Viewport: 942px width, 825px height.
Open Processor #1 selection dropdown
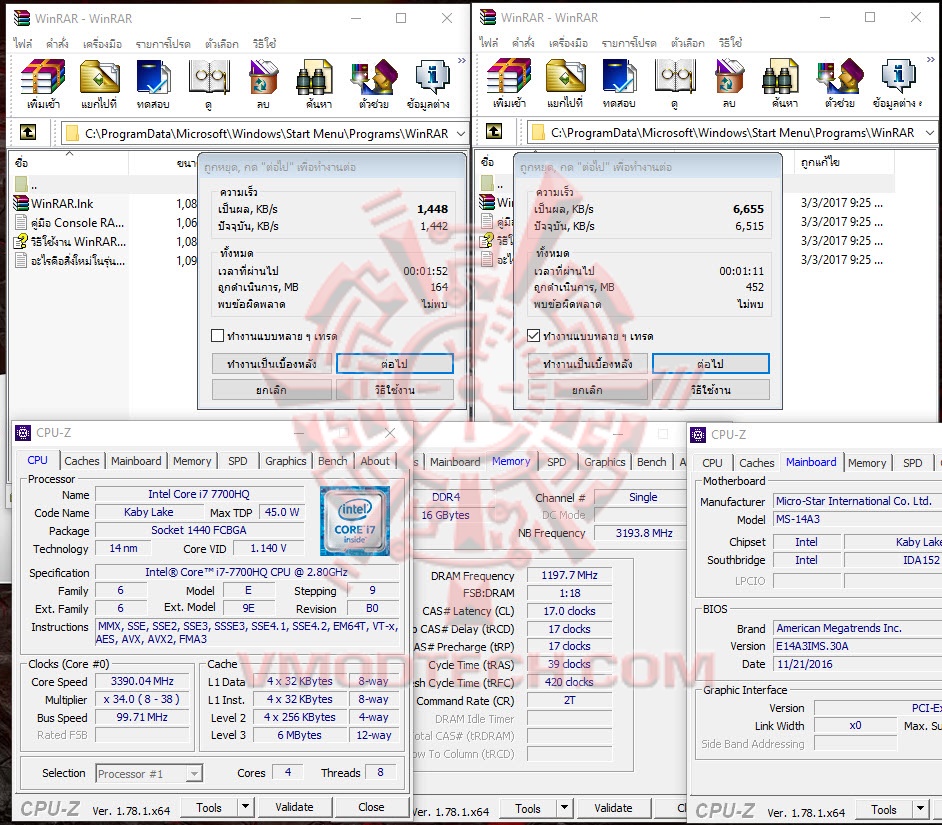click(193, 773)
